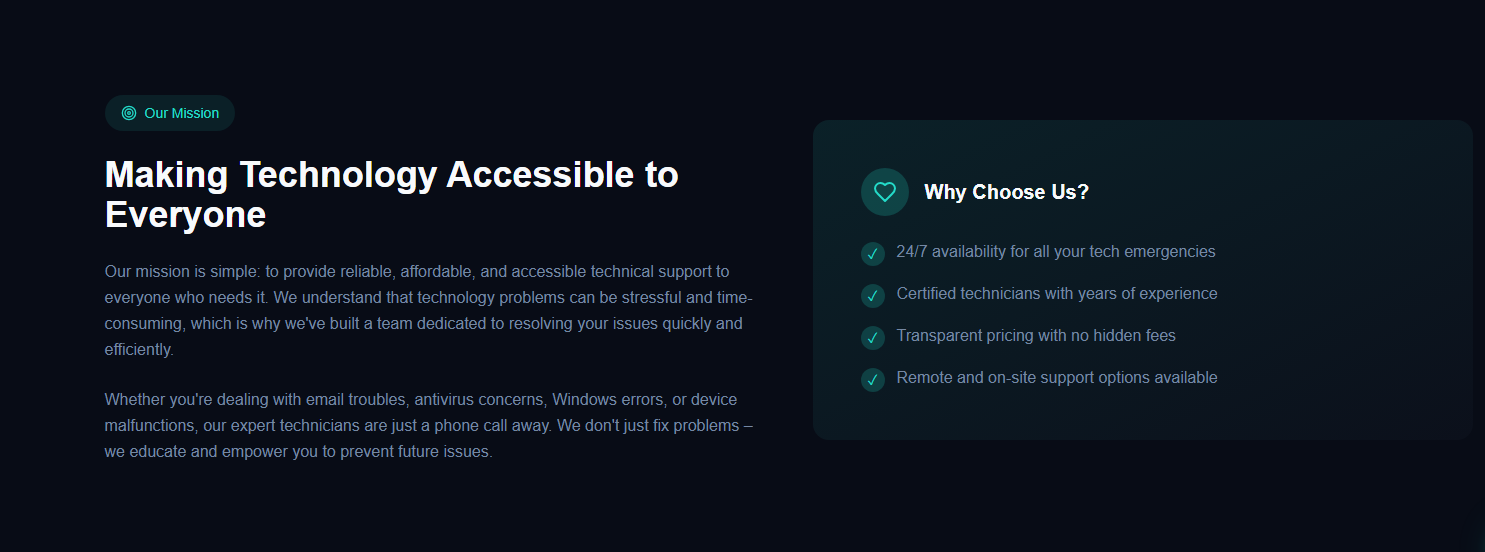This screenshot has width=1485, height=552.
Task: Select the "24/7 availability for all your tech emergencies" item
Action: (x=1055, y=252)
